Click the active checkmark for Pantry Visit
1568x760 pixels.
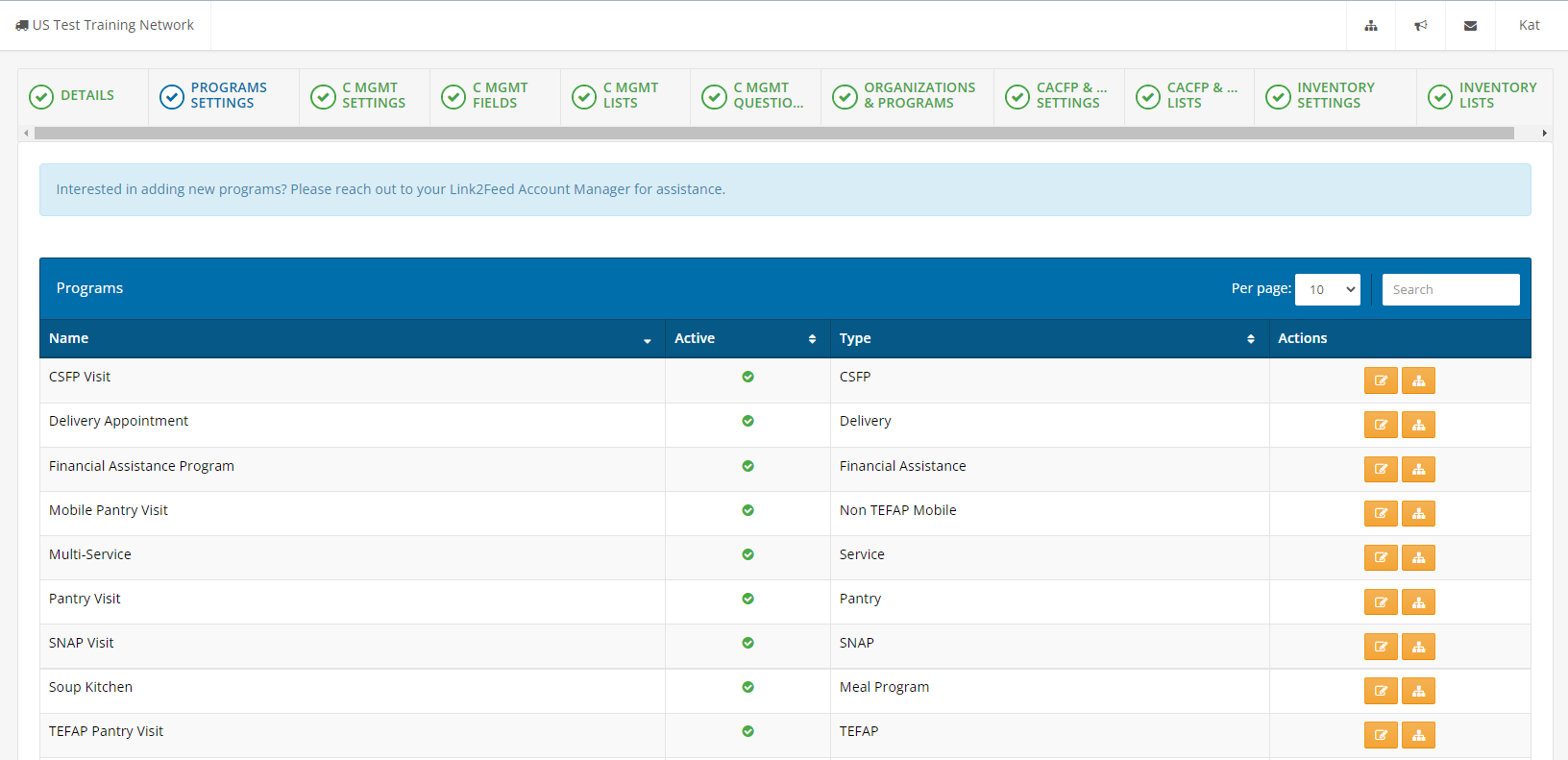point(747,599)
